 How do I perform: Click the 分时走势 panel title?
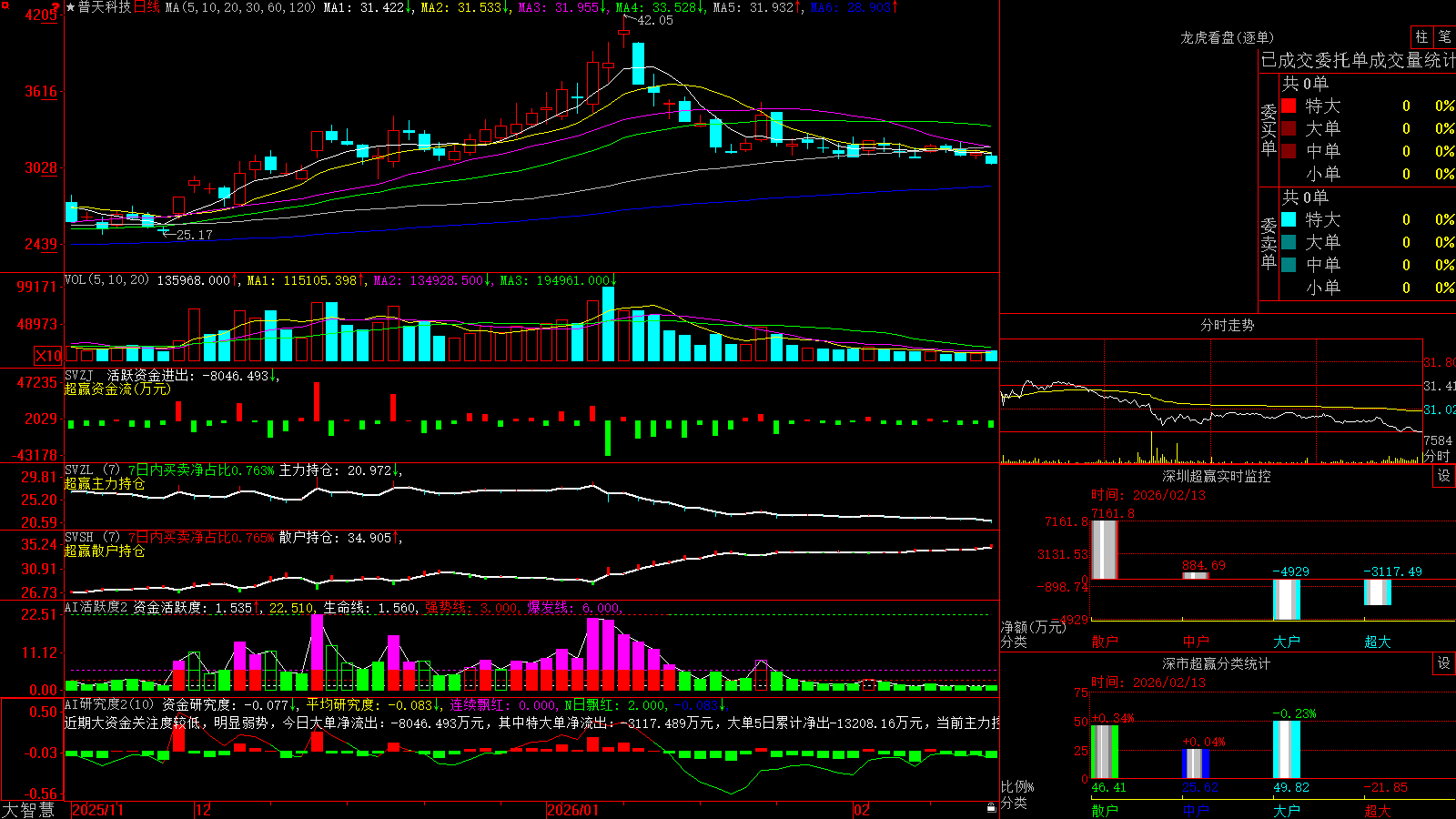[1227, 325]
